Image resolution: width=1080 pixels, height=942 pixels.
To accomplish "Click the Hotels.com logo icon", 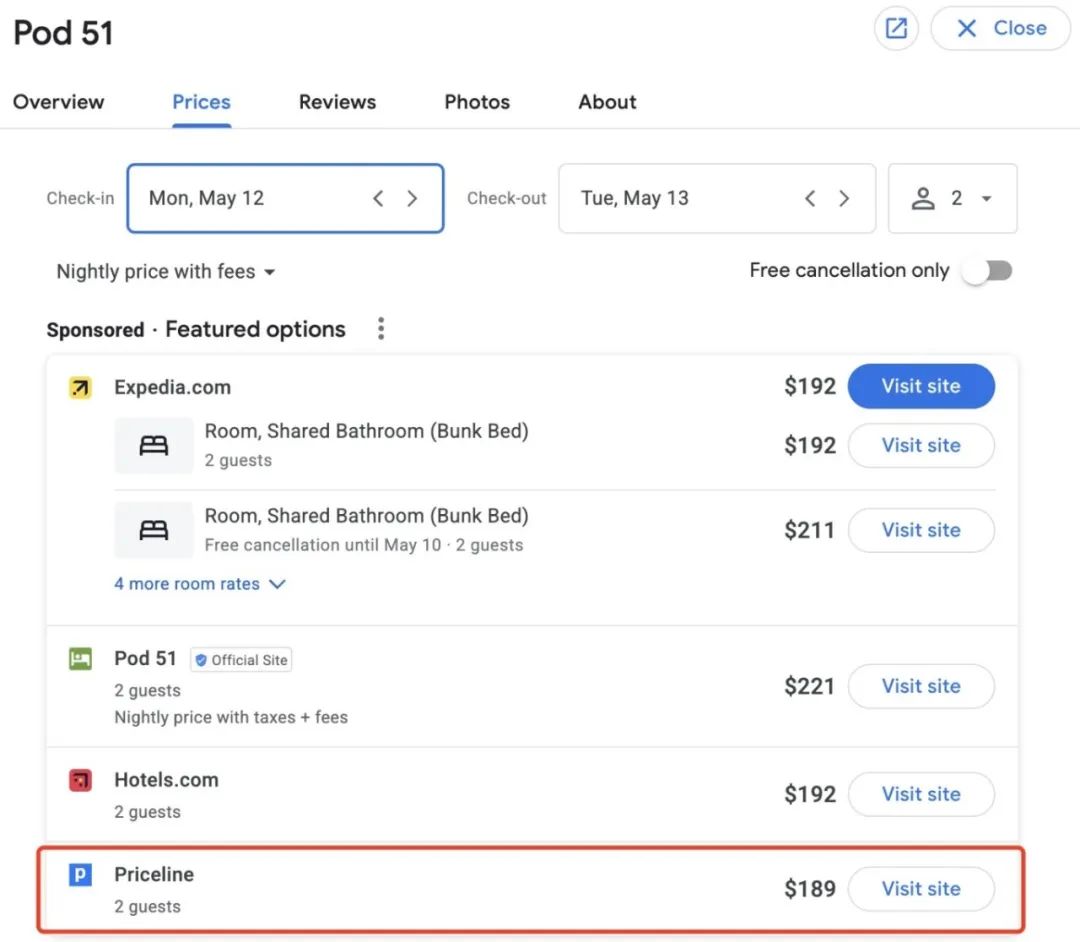I will tap(80, 780).
